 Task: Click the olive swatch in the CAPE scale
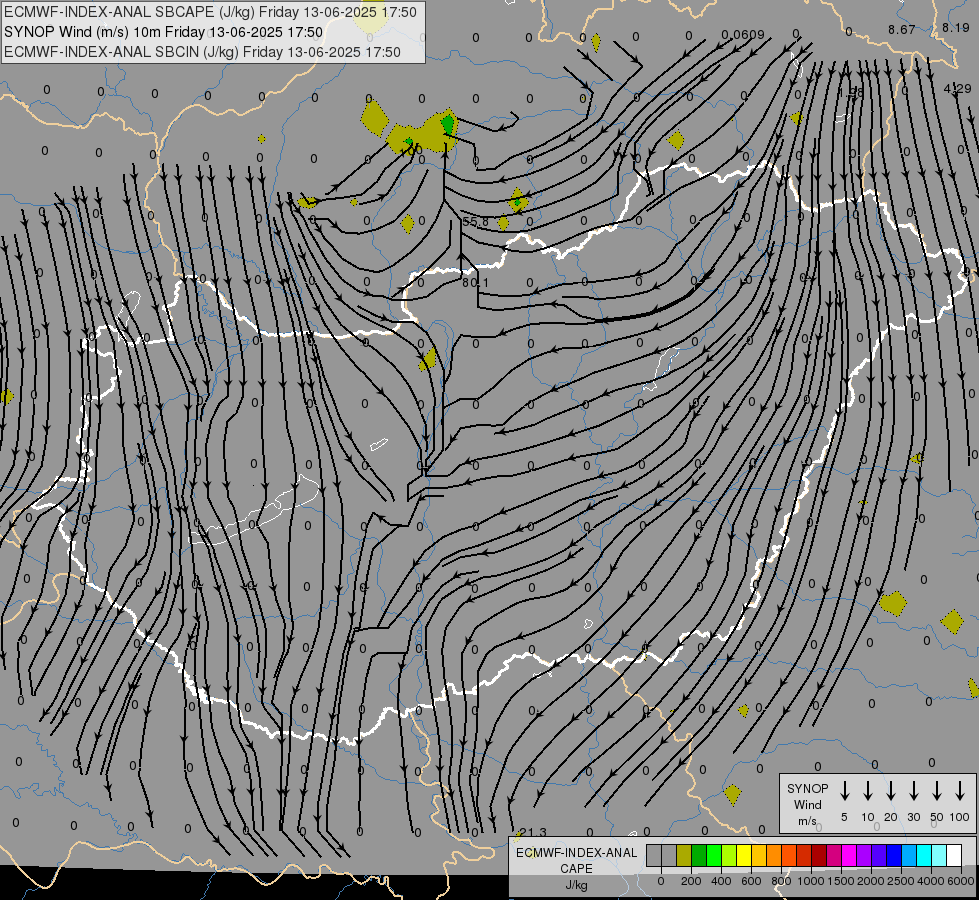click(x=684, y=856)
